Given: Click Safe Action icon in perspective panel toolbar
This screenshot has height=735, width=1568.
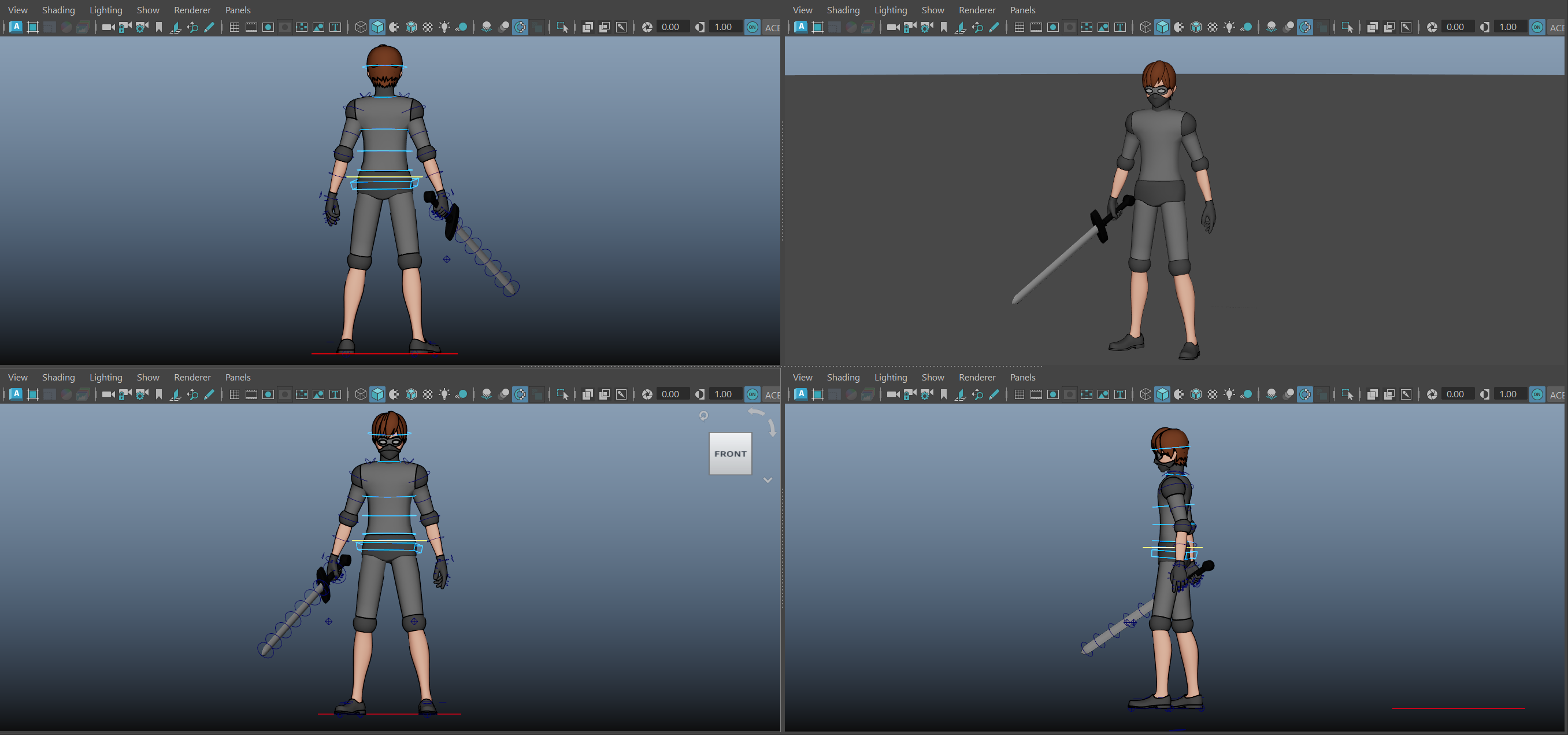Looking at the screenshot, I should pyautogui.click(x=1103, y=27).
